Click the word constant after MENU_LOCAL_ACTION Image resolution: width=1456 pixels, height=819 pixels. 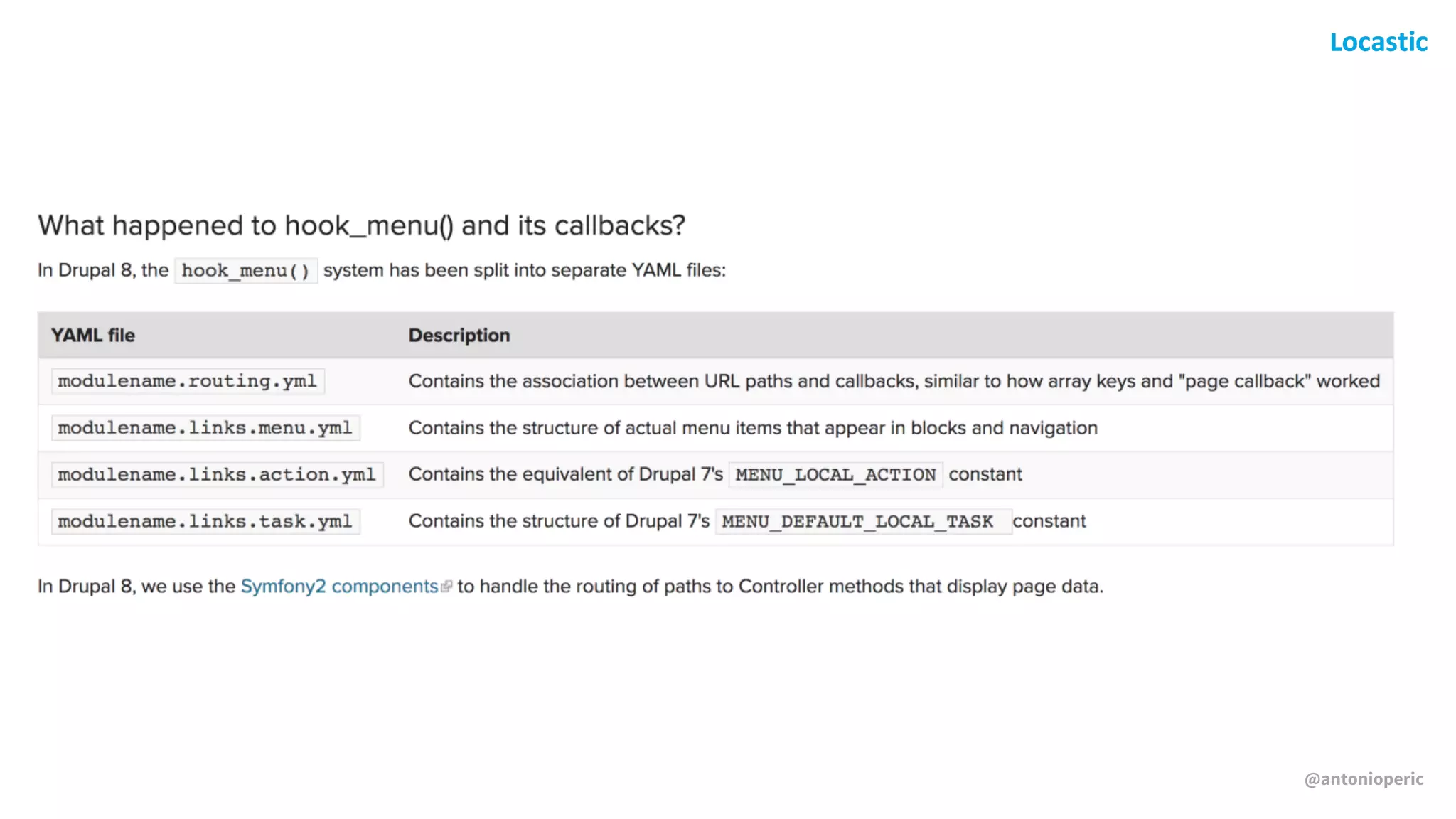coord(985,475)
